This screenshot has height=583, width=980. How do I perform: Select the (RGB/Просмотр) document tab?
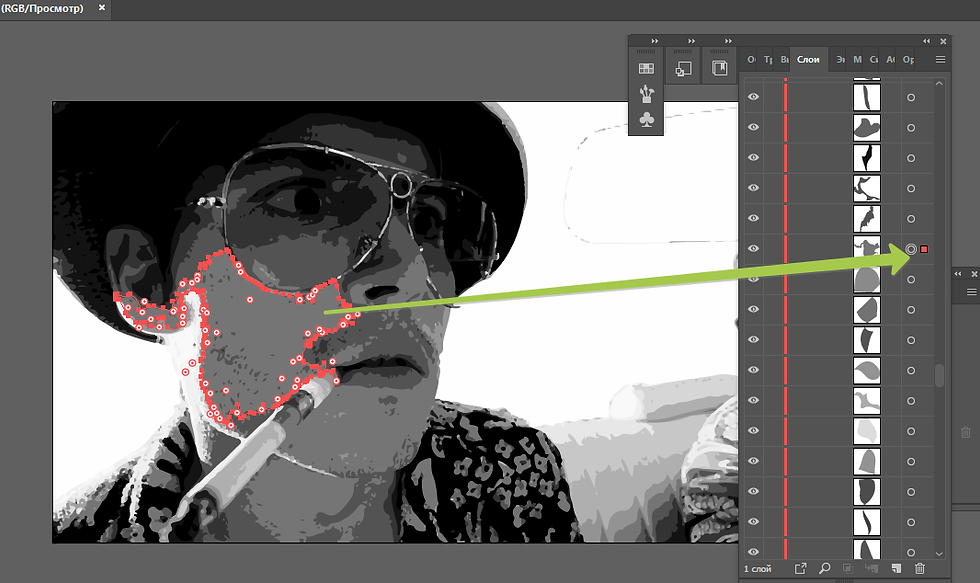pyautogui.click(x=42, y=8)
